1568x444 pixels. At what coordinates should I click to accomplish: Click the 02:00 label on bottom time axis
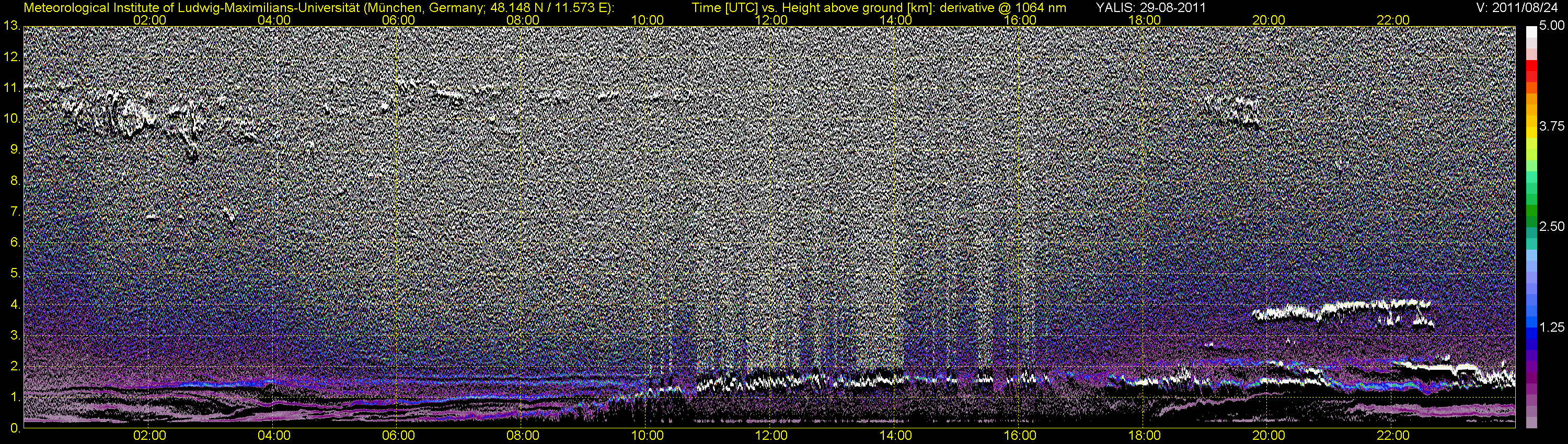(149, 436)
